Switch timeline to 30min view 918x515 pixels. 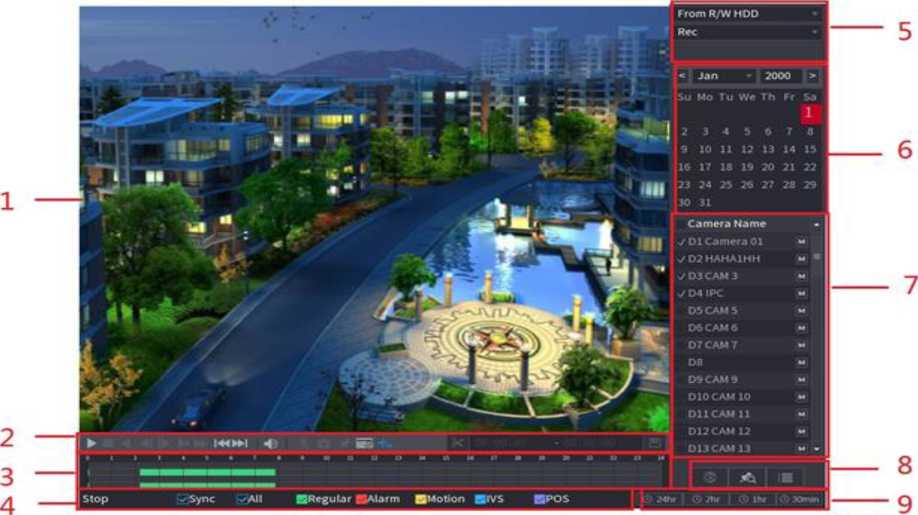(x=801, y=499)
